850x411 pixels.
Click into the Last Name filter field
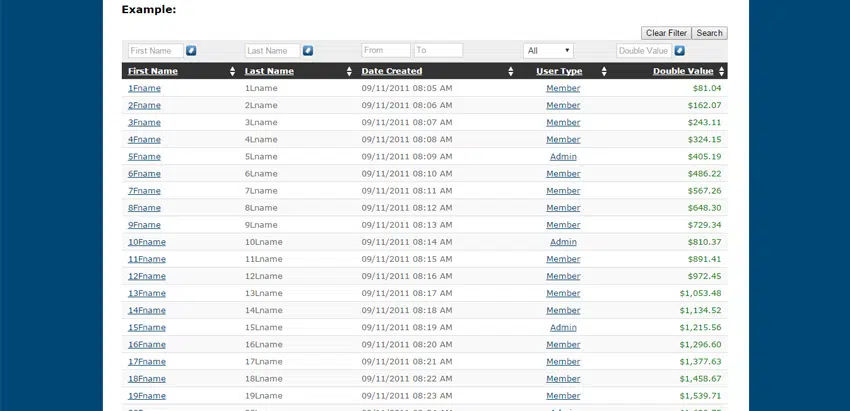[272, 50]
